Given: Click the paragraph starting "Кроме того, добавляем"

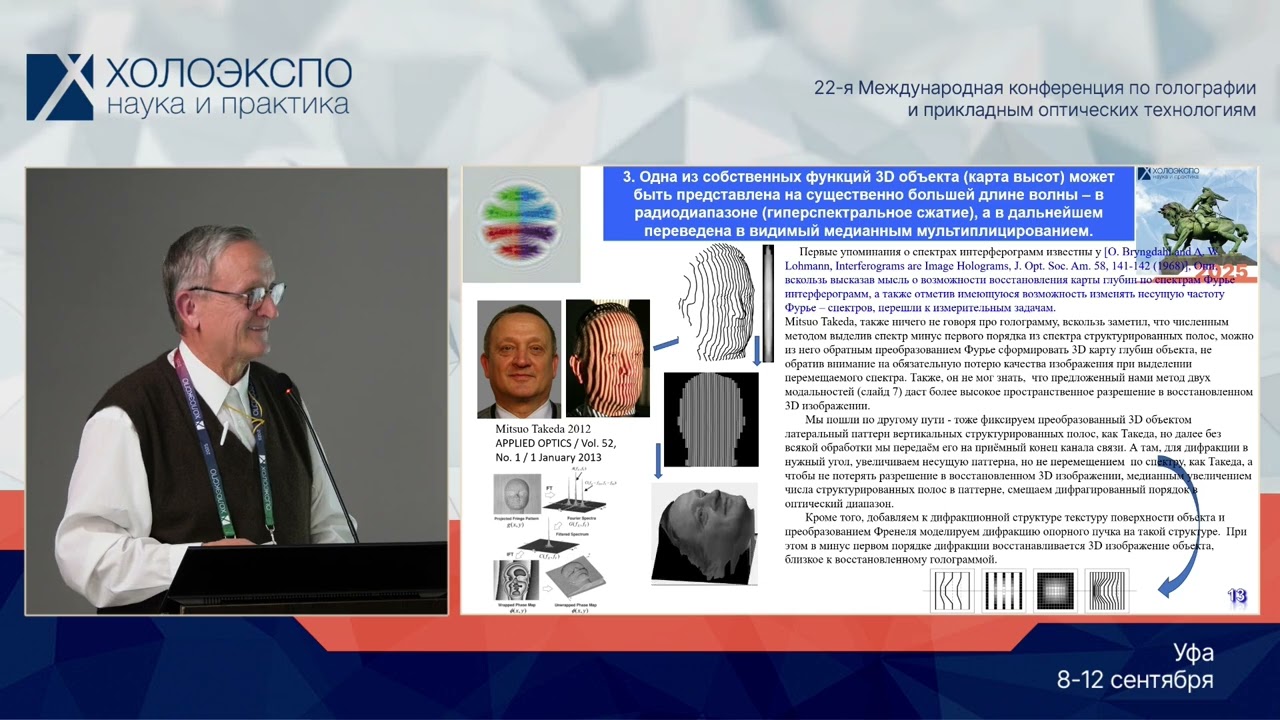Looking at the screenshot, I should click(x=1015, y=539).
